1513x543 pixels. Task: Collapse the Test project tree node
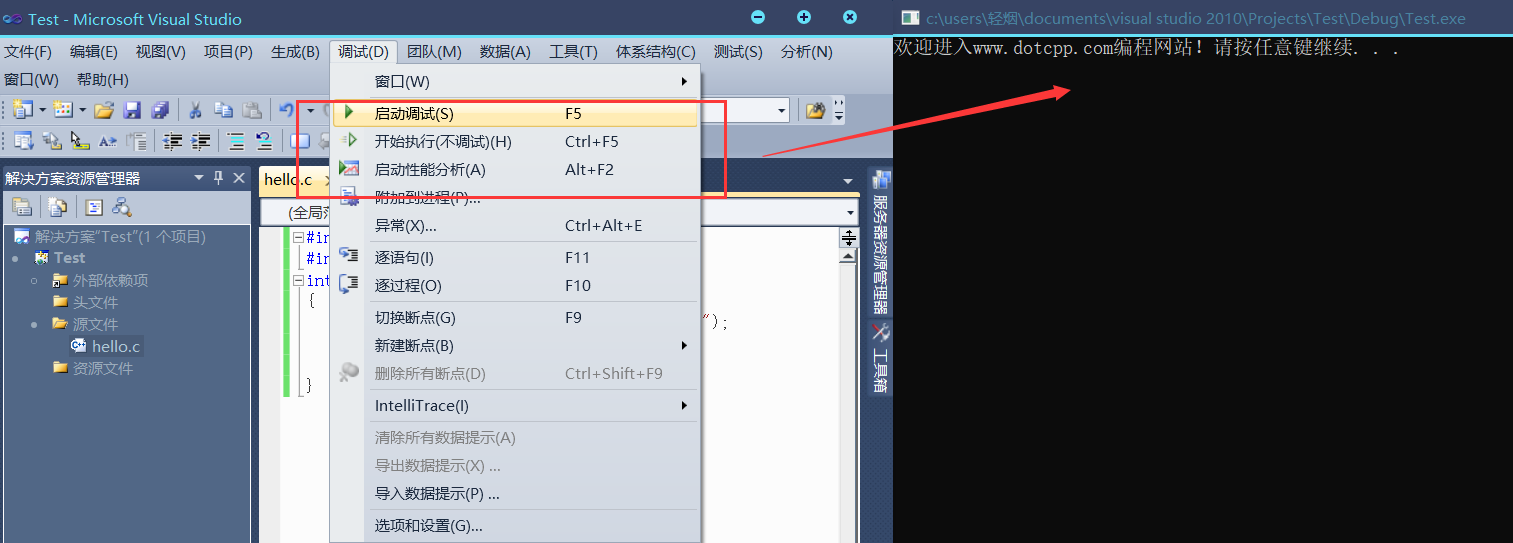coord(15,258)
